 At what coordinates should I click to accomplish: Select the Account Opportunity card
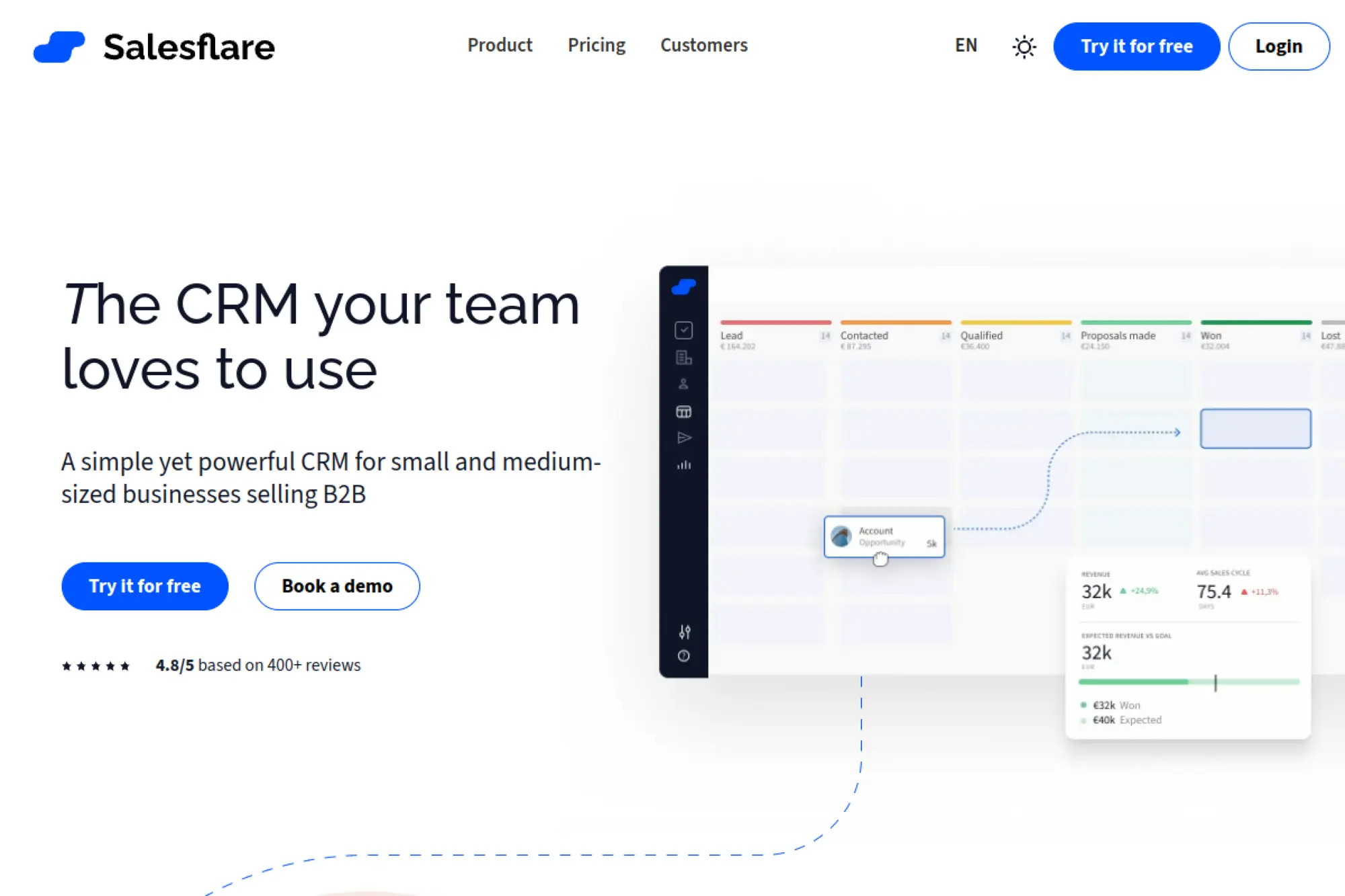pos(884,536)
